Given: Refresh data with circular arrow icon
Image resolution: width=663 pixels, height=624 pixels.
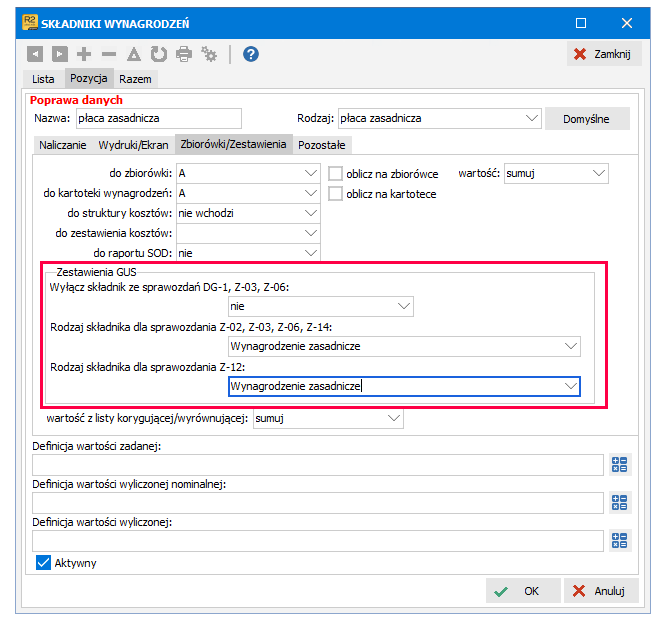Looking at the screenshot, I should (x=159, y=54).
